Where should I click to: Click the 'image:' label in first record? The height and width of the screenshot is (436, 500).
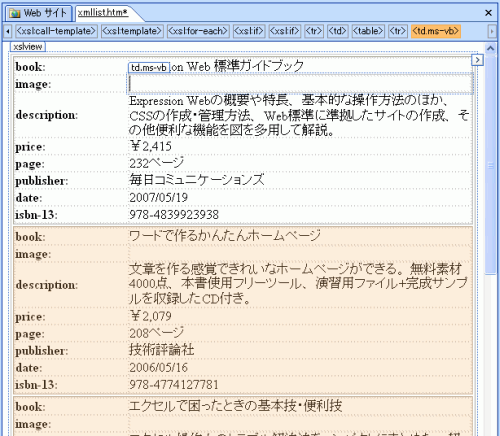click(33, 85)
